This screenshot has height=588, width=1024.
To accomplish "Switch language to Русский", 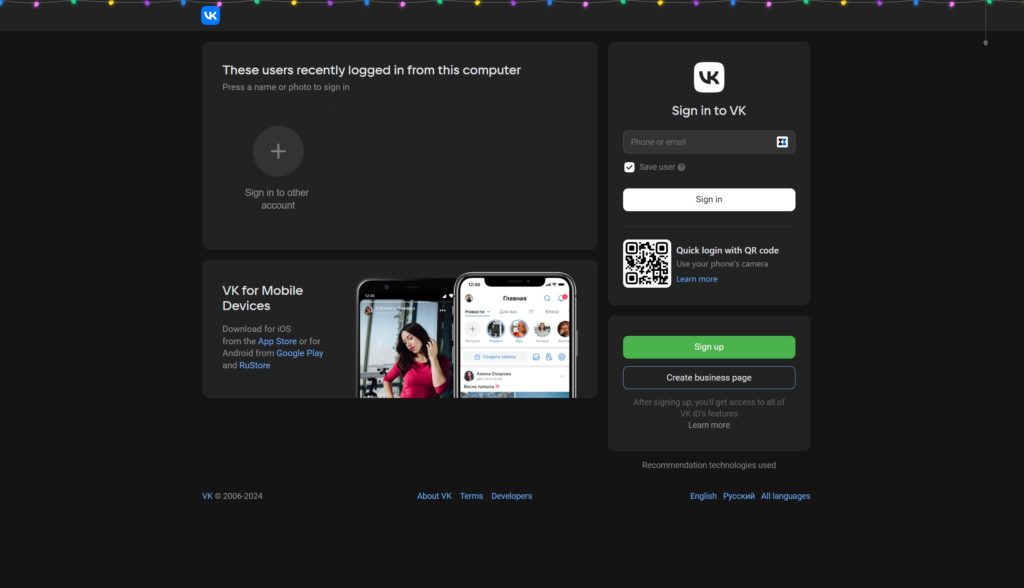I will (738, 496).
